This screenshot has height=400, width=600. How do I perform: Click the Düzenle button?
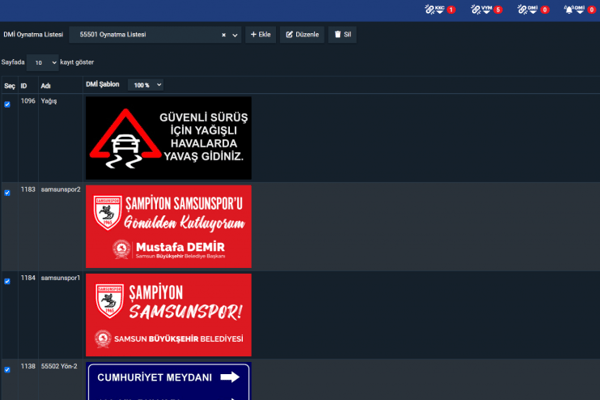[302, 34]
